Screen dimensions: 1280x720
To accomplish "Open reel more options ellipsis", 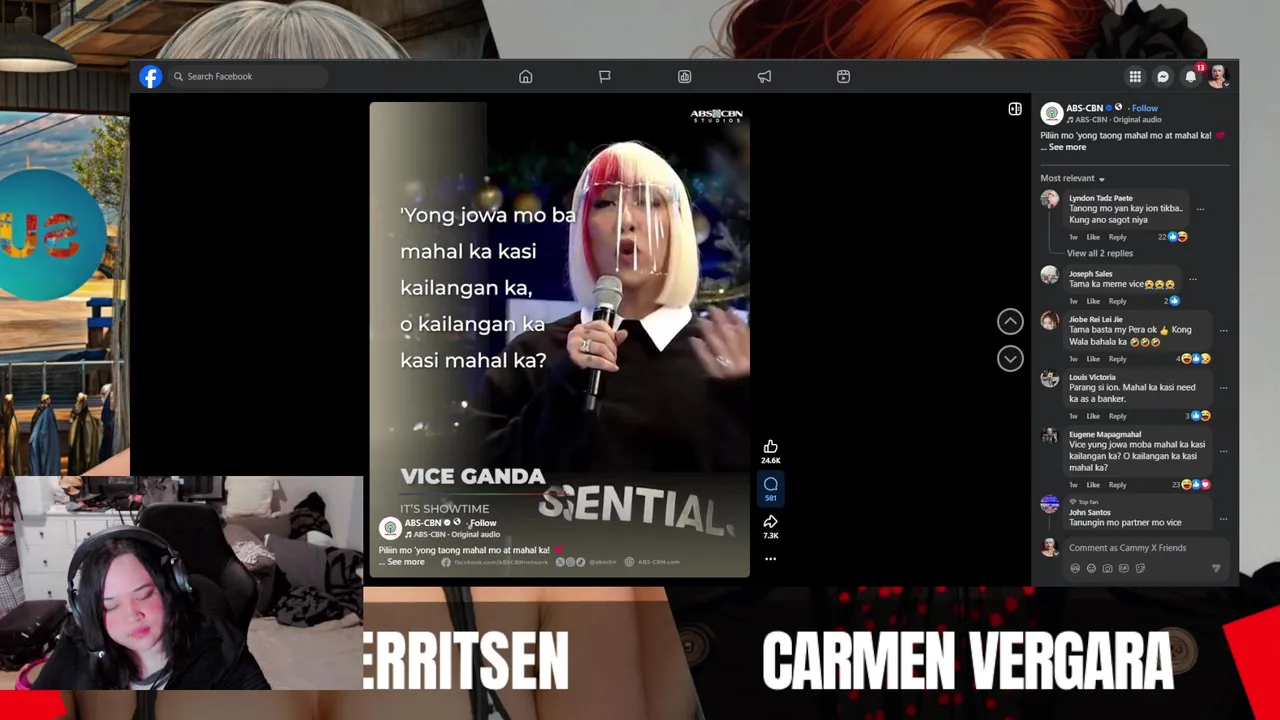I will click(771, 559).
